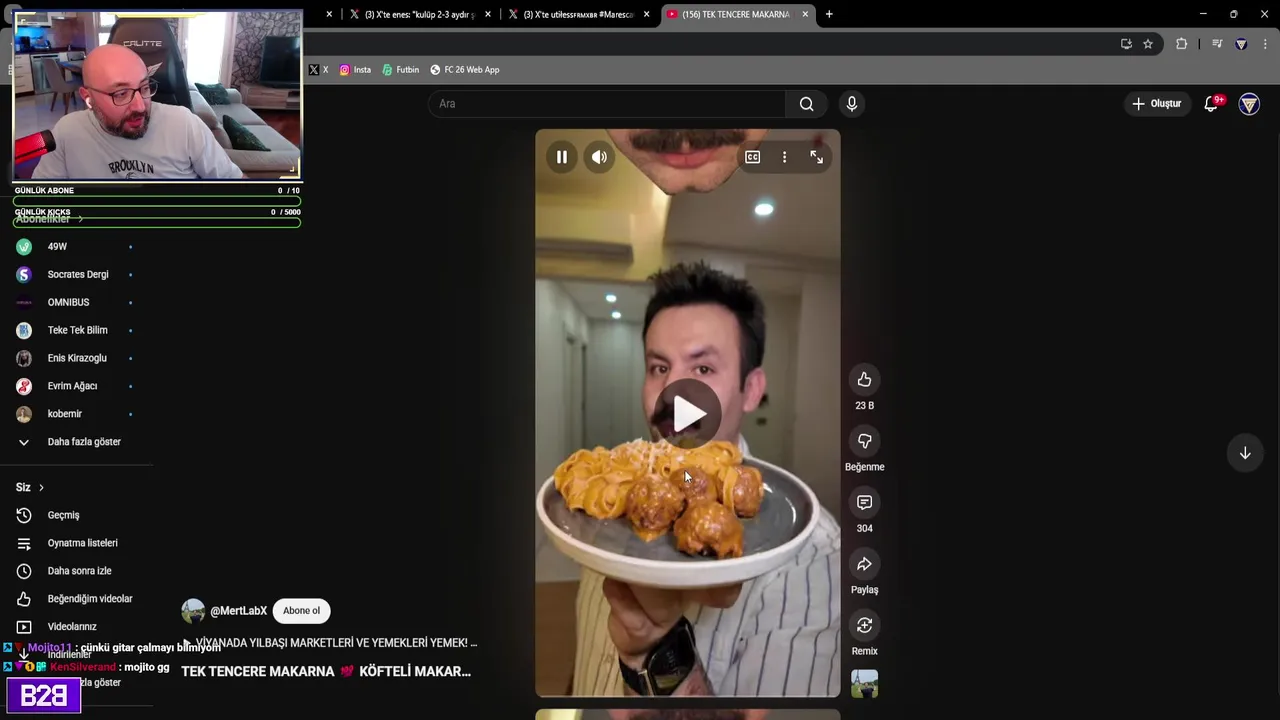Close the TEK TENCERE MAKARNA tab
Screen dimensions: 1280x720
(805, 14)
